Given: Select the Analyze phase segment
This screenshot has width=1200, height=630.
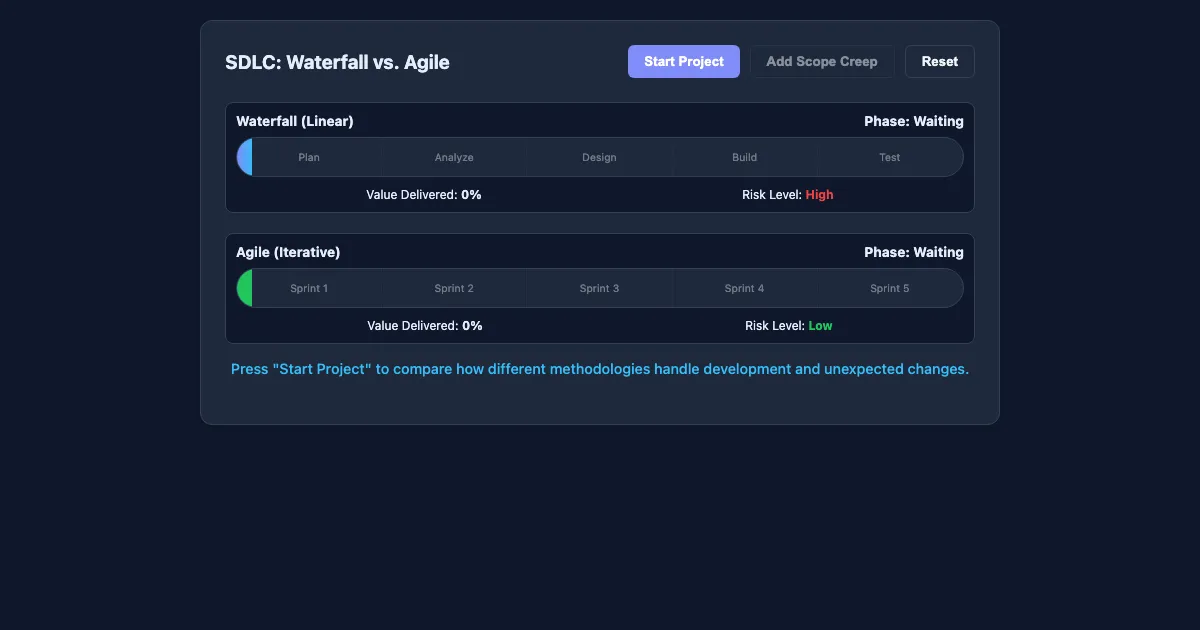Looking at the screenshot, I should [454, 157].
